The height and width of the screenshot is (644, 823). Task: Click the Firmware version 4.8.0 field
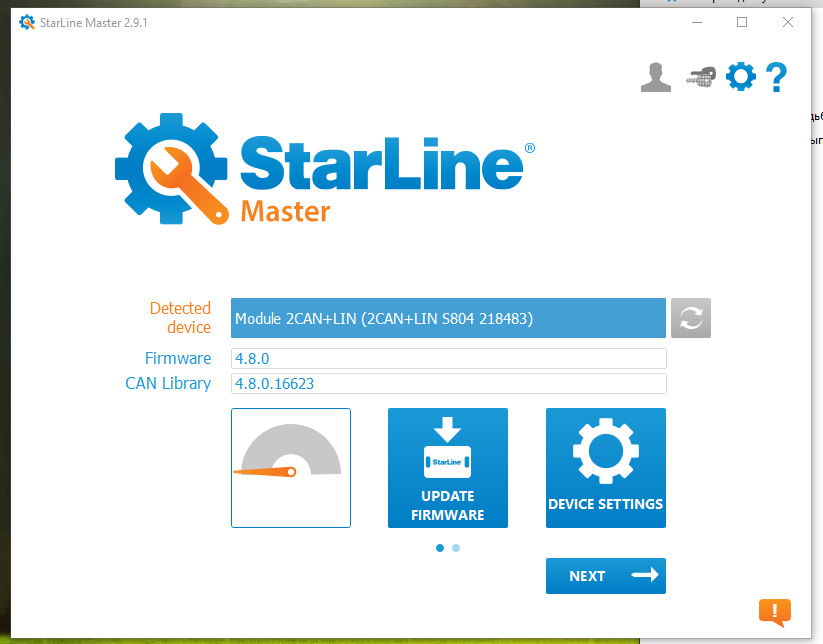point(449,358)
